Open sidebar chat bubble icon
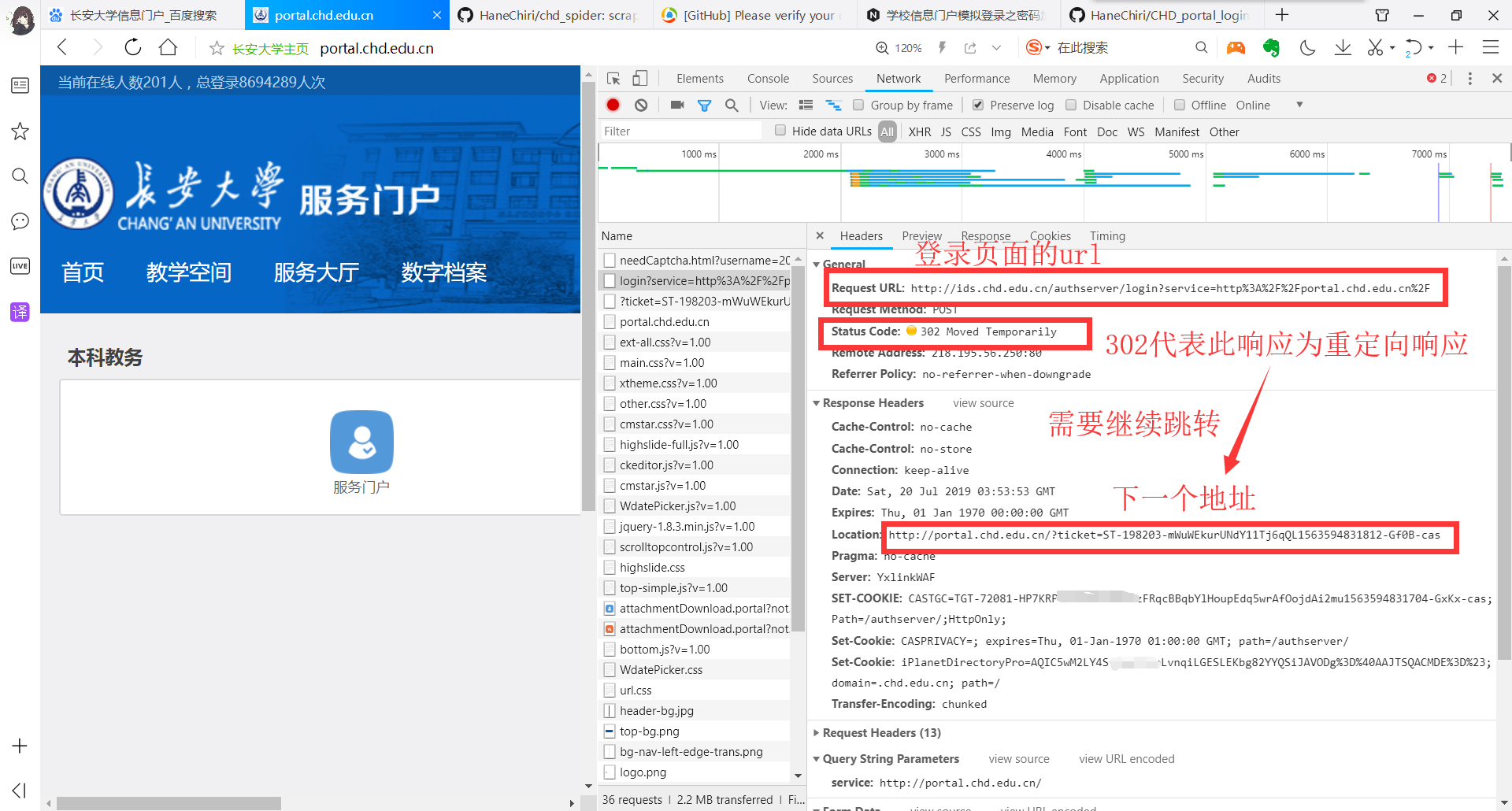Viewport: 1512px width, 811px height. pos(20,221)
